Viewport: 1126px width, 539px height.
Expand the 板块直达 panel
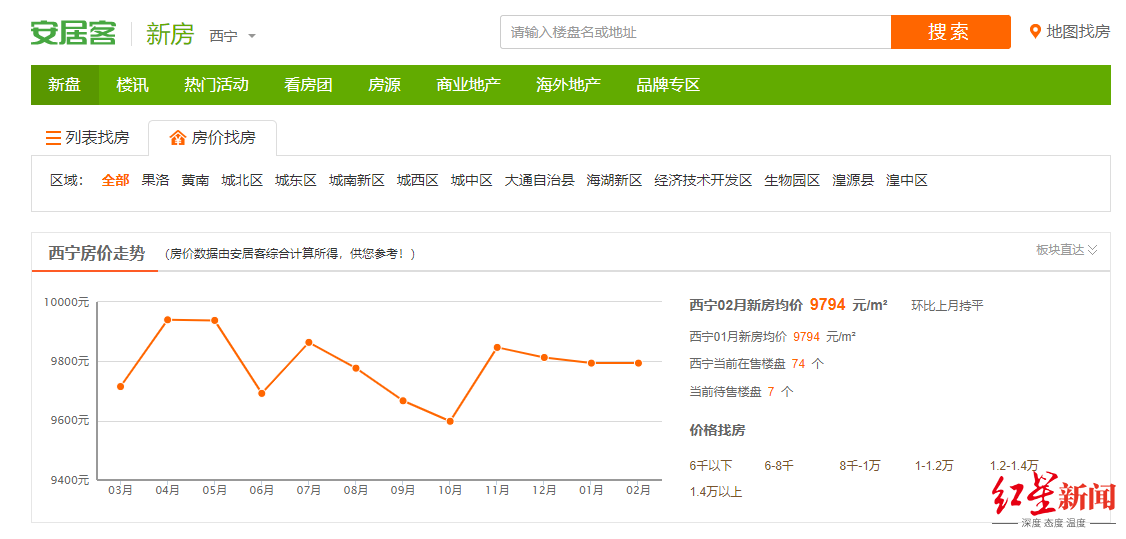[x=1066, y=250]
